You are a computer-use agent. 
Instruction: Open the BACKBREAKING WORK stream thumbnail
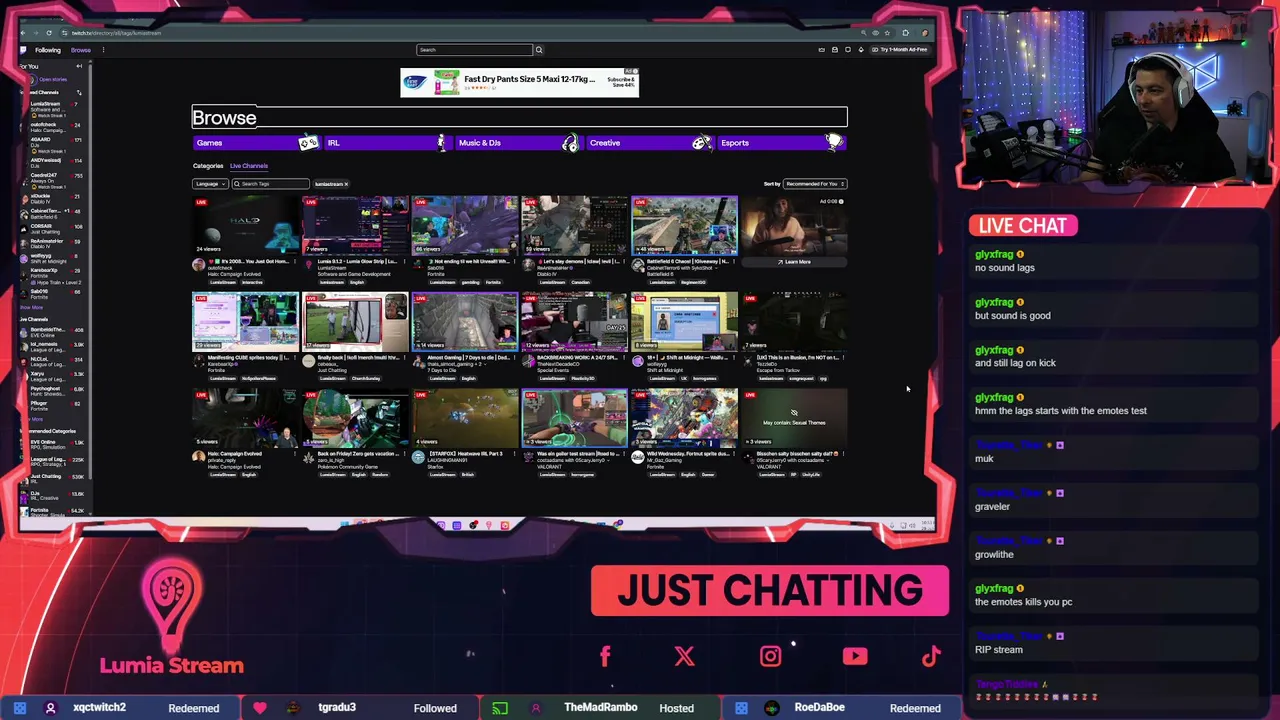(574, 322)
